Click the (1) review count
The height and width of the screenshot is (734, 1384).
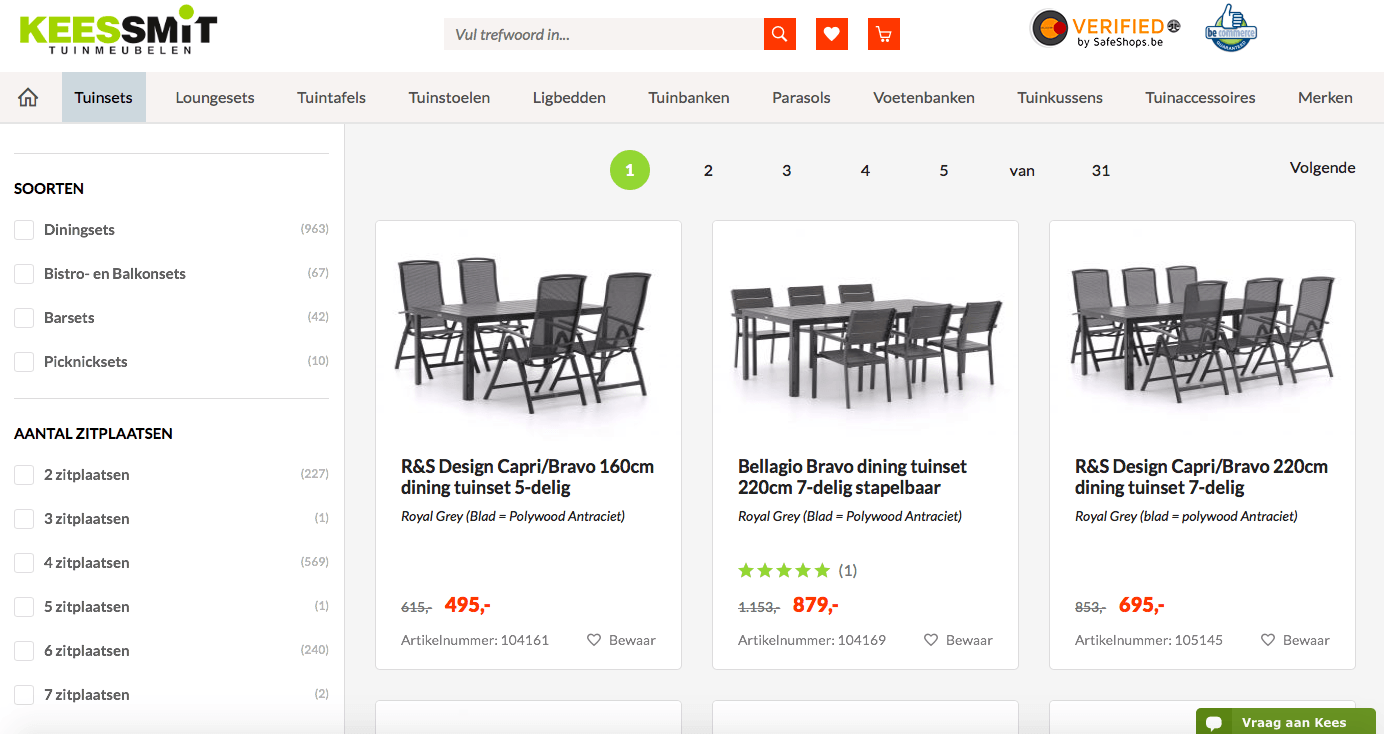coord(848,571)
